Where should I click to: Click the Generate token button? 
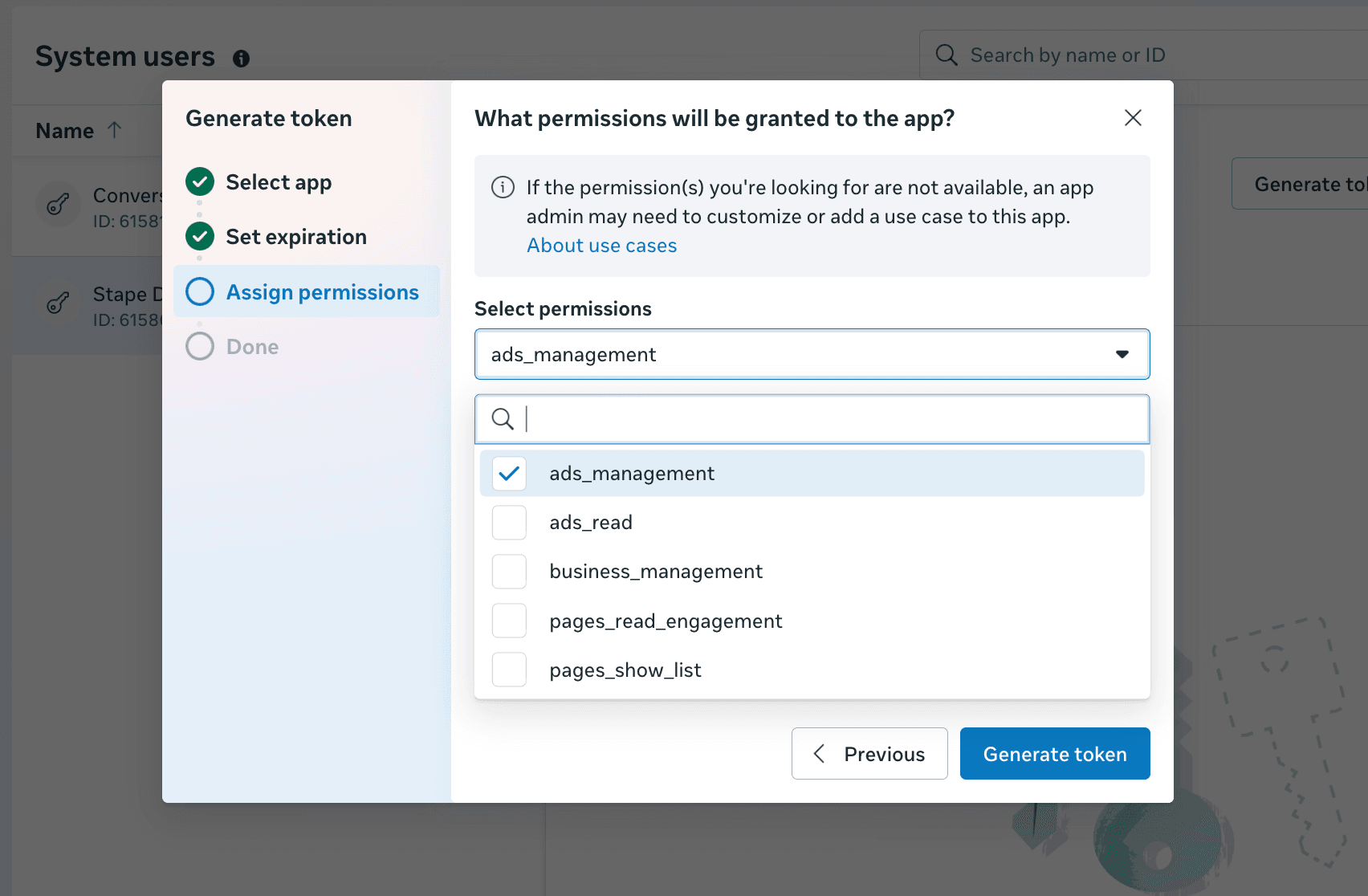1054,753
